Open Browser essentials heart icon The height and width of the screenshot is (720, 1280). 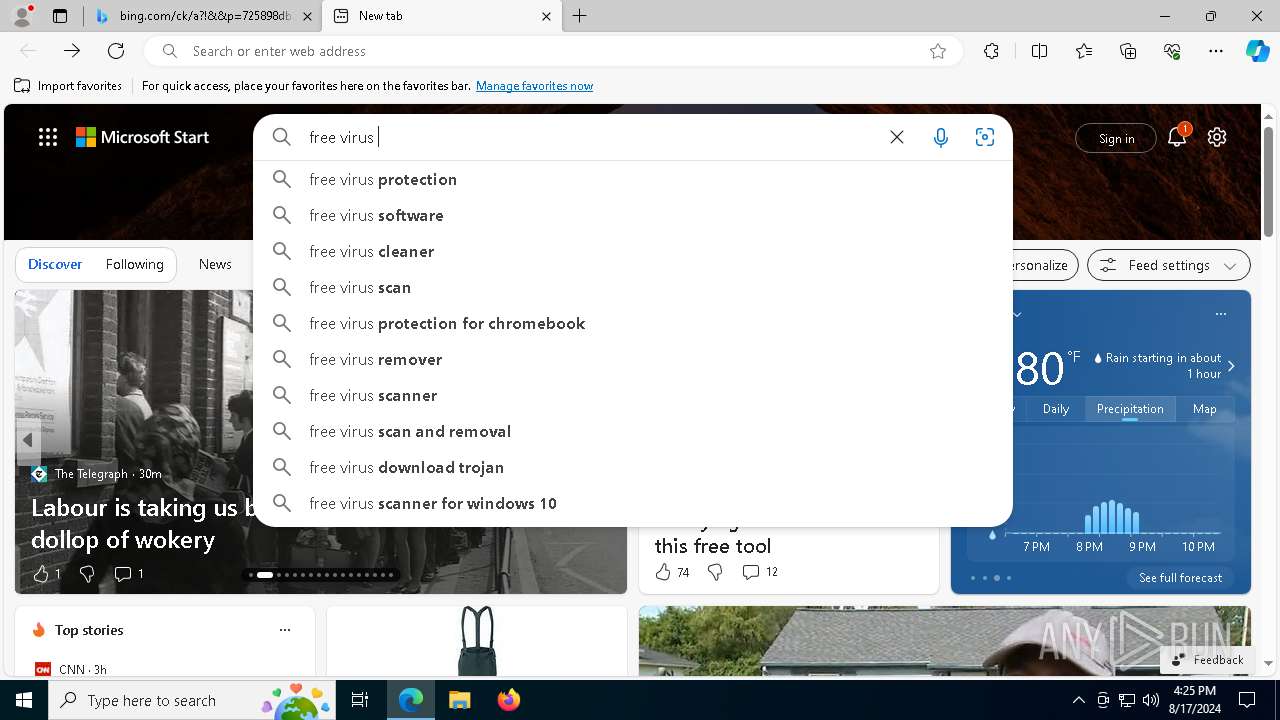coord(1172,51)
